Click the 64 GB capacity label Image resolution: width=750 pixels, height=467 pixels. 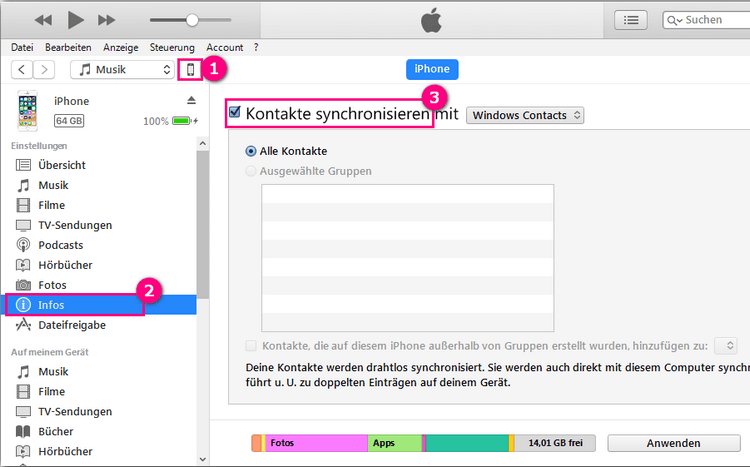[x=69, y=121]
